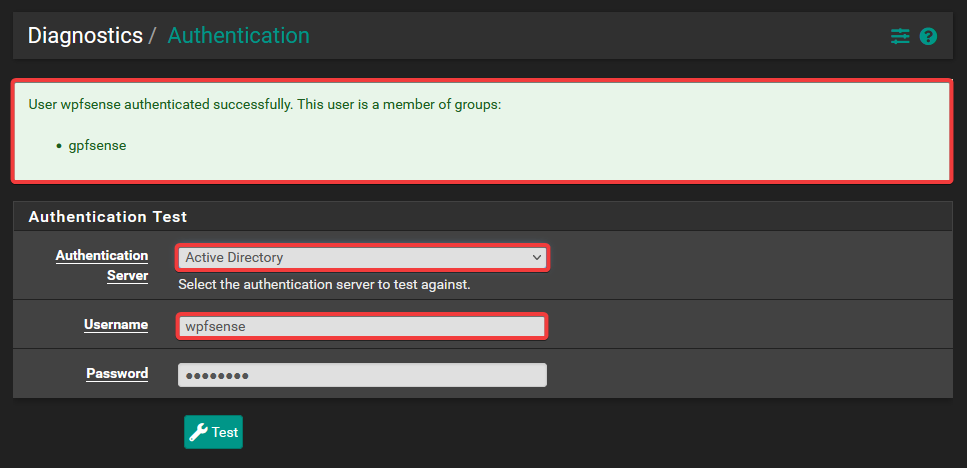Select the Authentication breadcrumb link
967x468 pixels.
pos(238,36)
